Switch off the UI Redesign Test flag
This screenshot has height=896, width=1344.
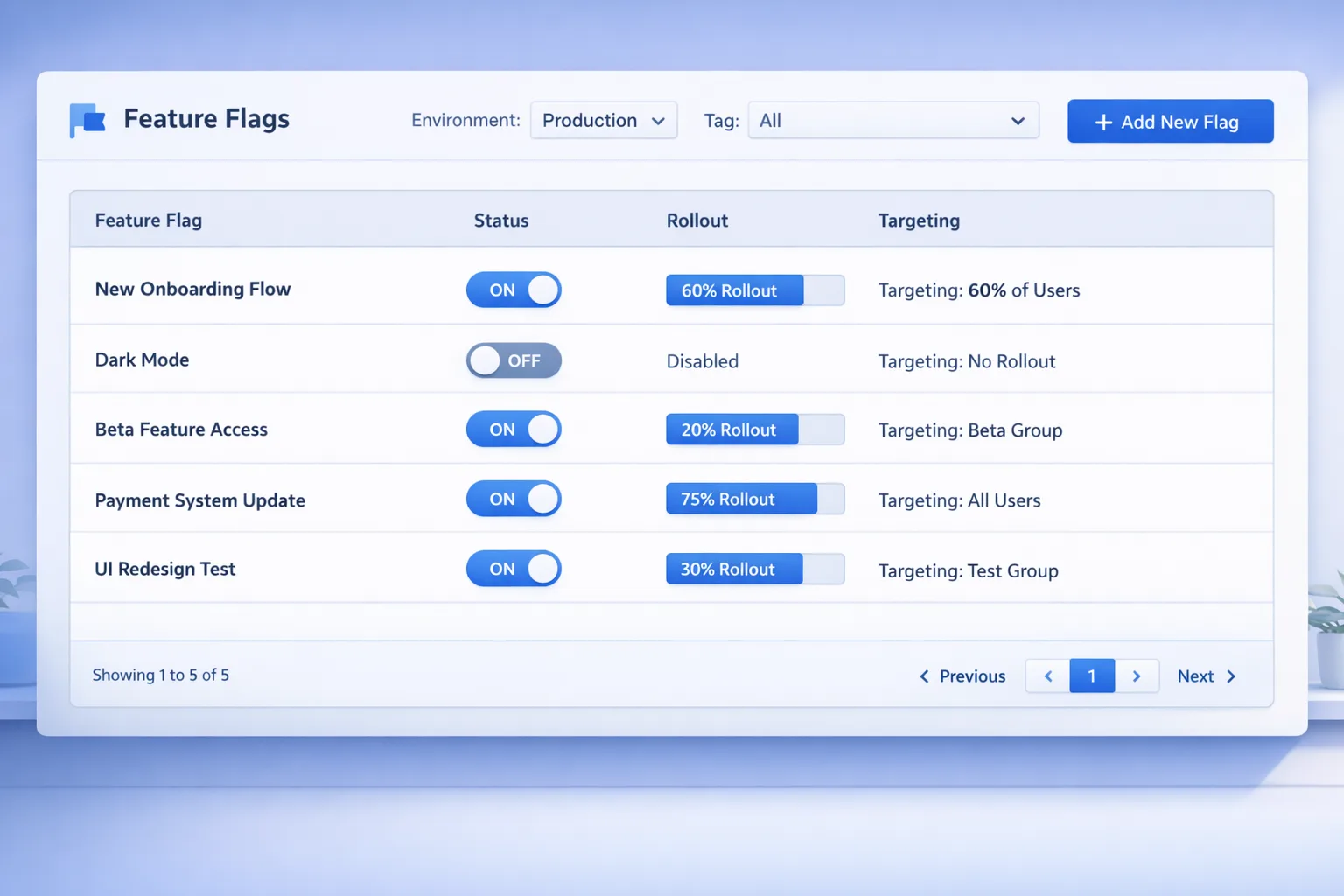pos(514,569)
